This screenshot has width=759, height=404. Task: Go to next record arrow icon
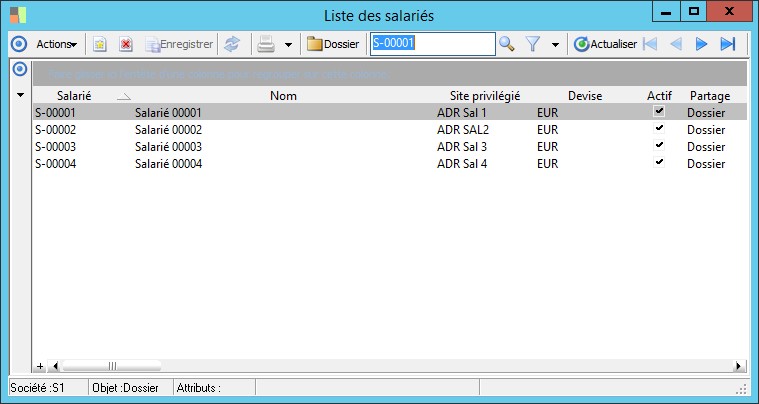tap(701, 45)
